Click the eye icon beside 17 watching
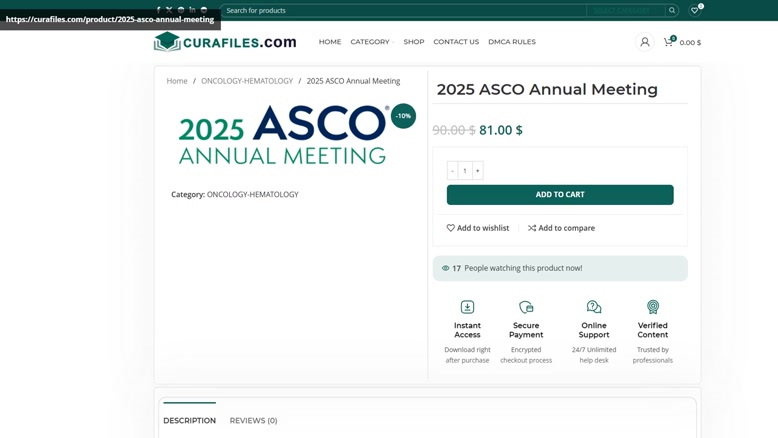Viewport: 778px width, 438px height. pyautogui.click(x=446, y=268)
